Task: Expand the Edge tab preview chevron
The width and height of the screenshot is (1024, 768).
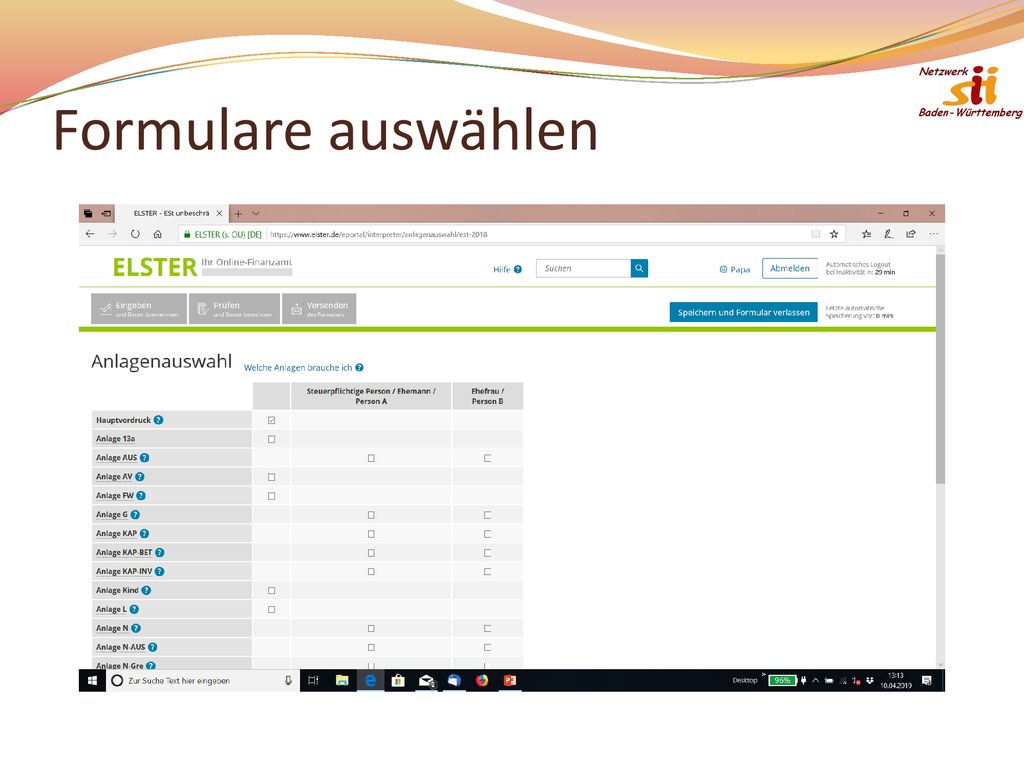Action: pyautogui.click(x=256, y=214)
